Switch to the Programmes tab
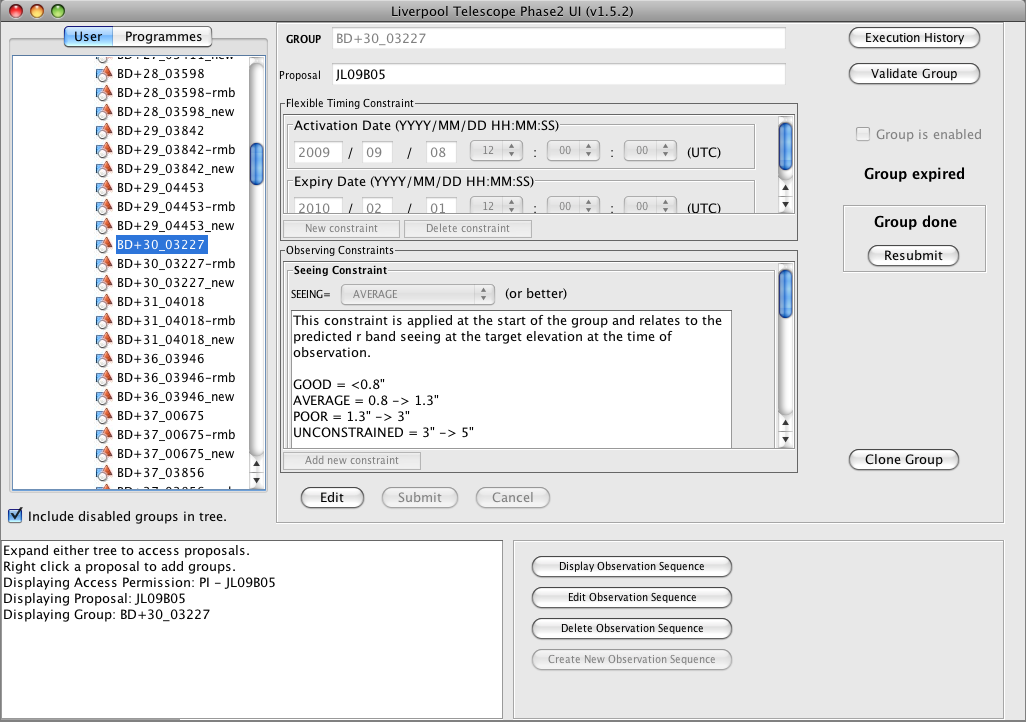 [163, 37]
